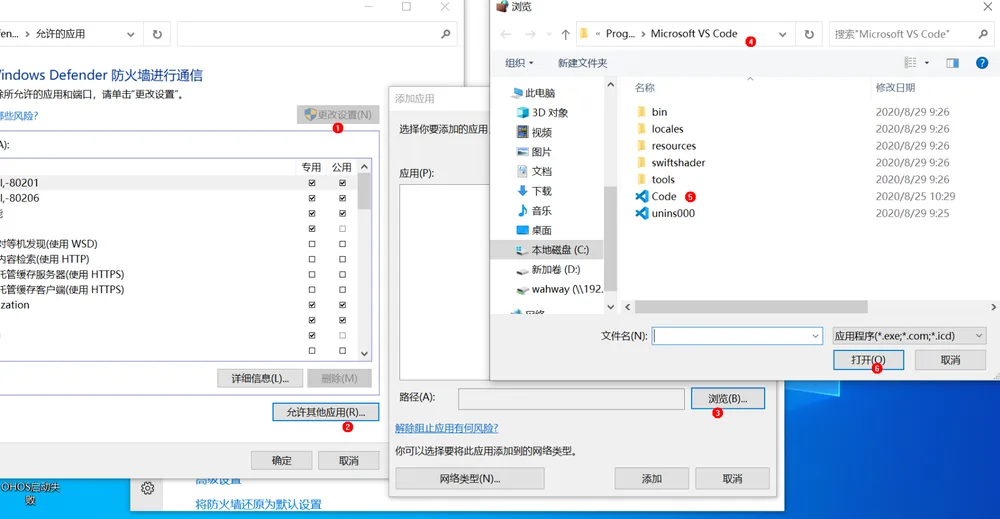Expand address dropdown in firewall window

[x=130, y=34]
